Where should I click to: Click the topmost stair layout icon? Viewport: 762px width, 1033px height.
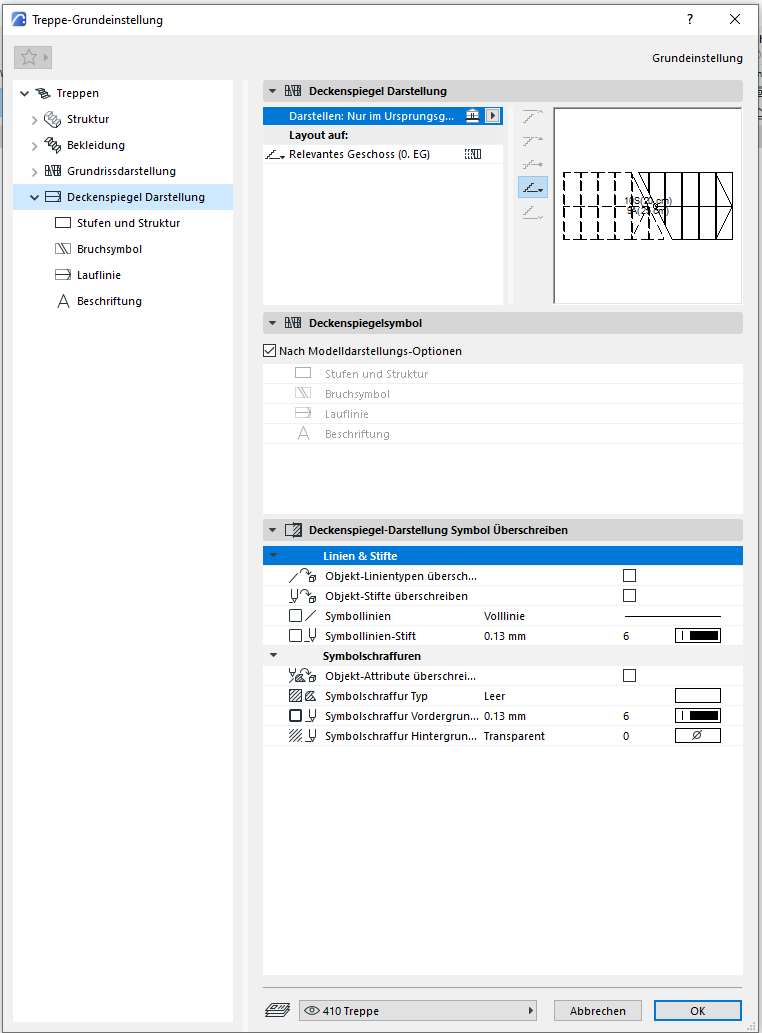[x=533, y=117]
